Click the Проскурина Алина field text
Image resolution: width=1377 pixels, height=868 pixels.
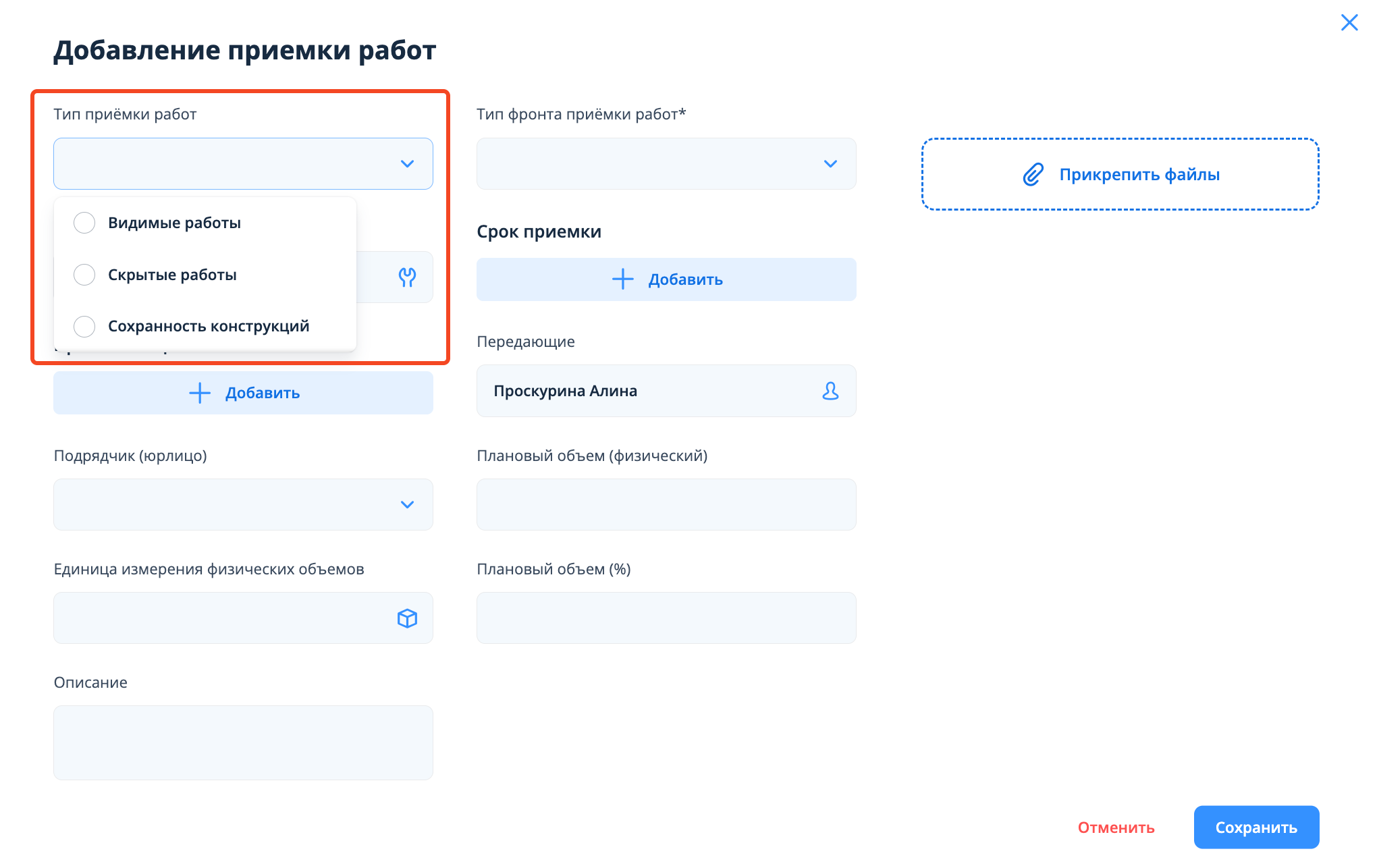[x=566, y=391]
